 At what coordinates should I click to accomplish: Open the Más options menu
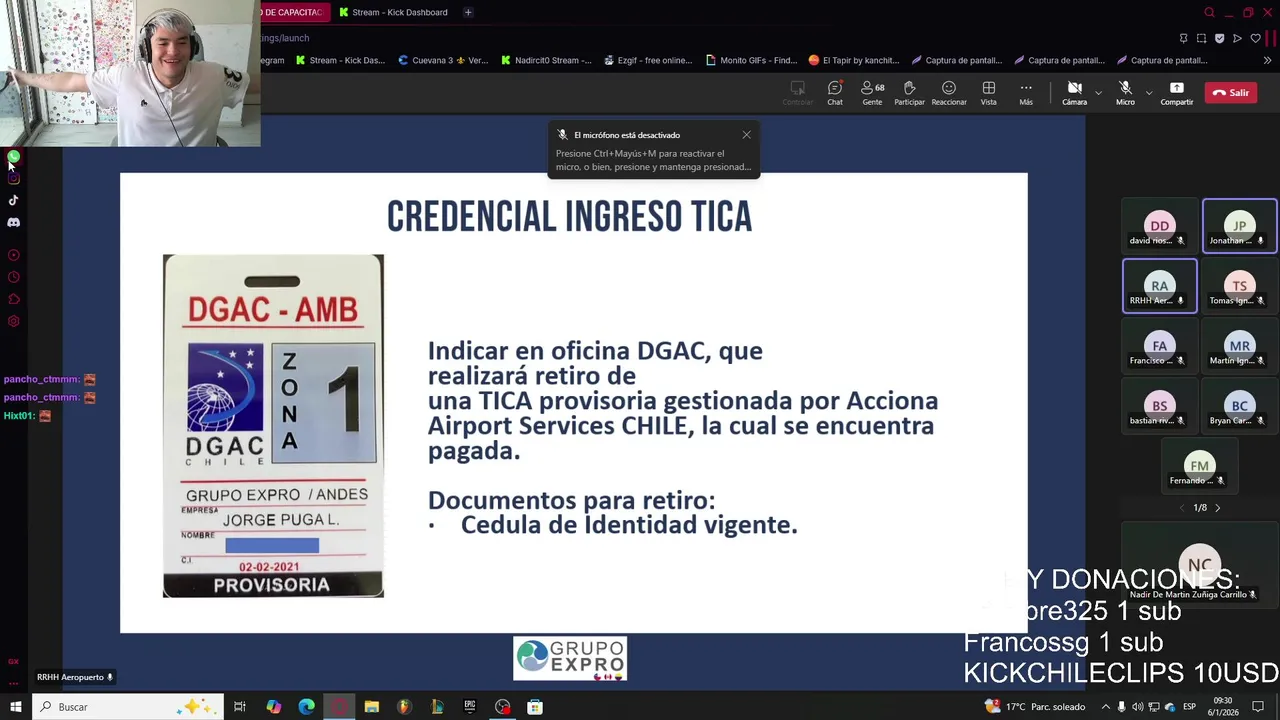pos(1026,93)
